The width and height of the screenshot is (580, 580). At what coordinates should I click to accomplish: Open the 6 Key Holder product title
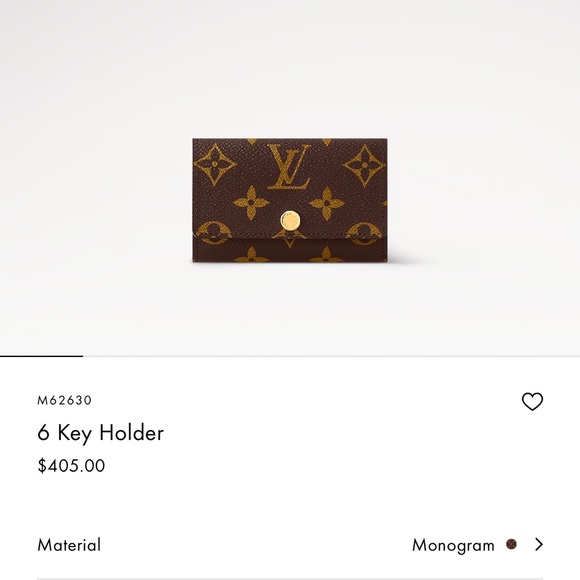coord(100,433)
